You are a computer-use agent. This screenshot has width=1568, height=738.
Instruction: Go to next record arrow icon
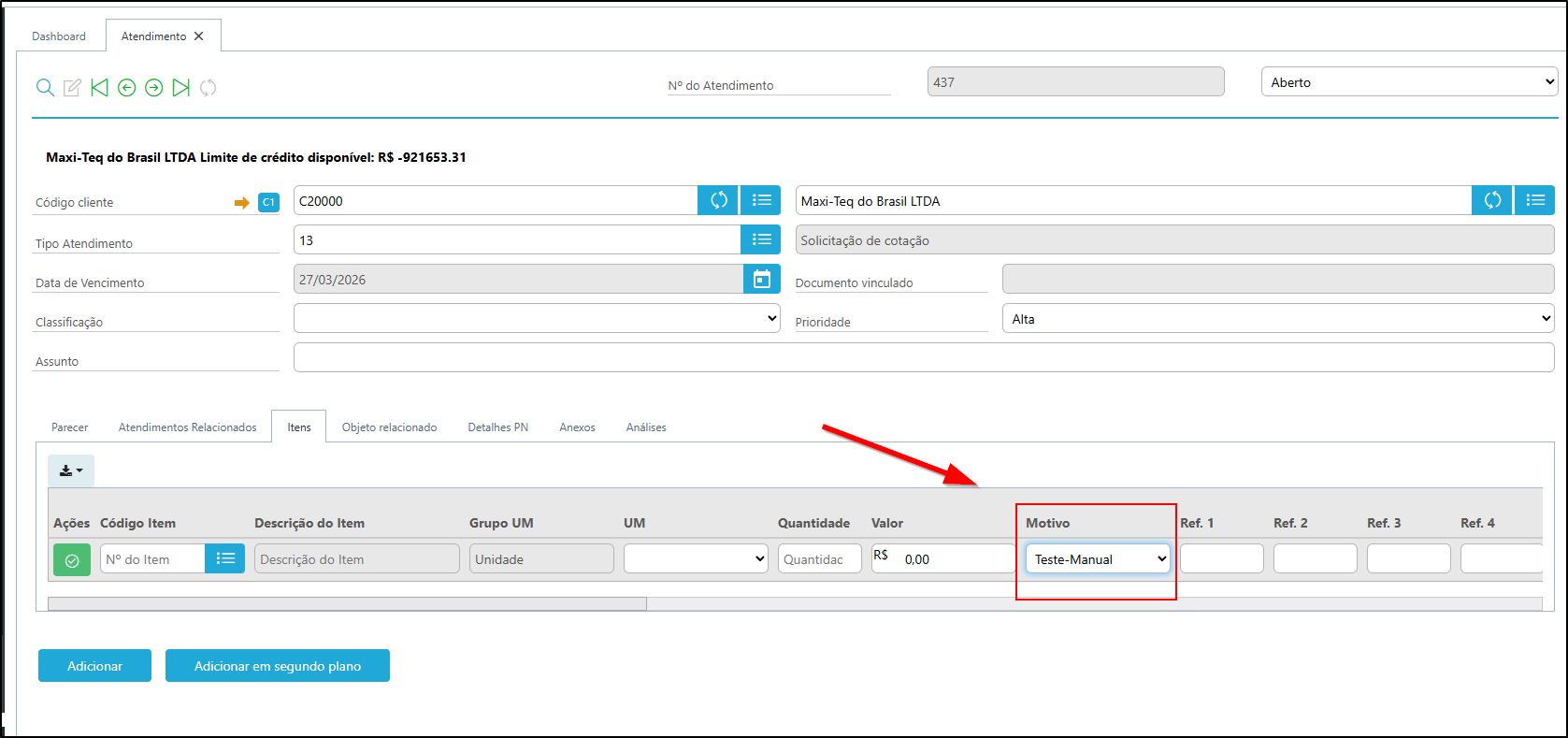(x=154, y=88)
